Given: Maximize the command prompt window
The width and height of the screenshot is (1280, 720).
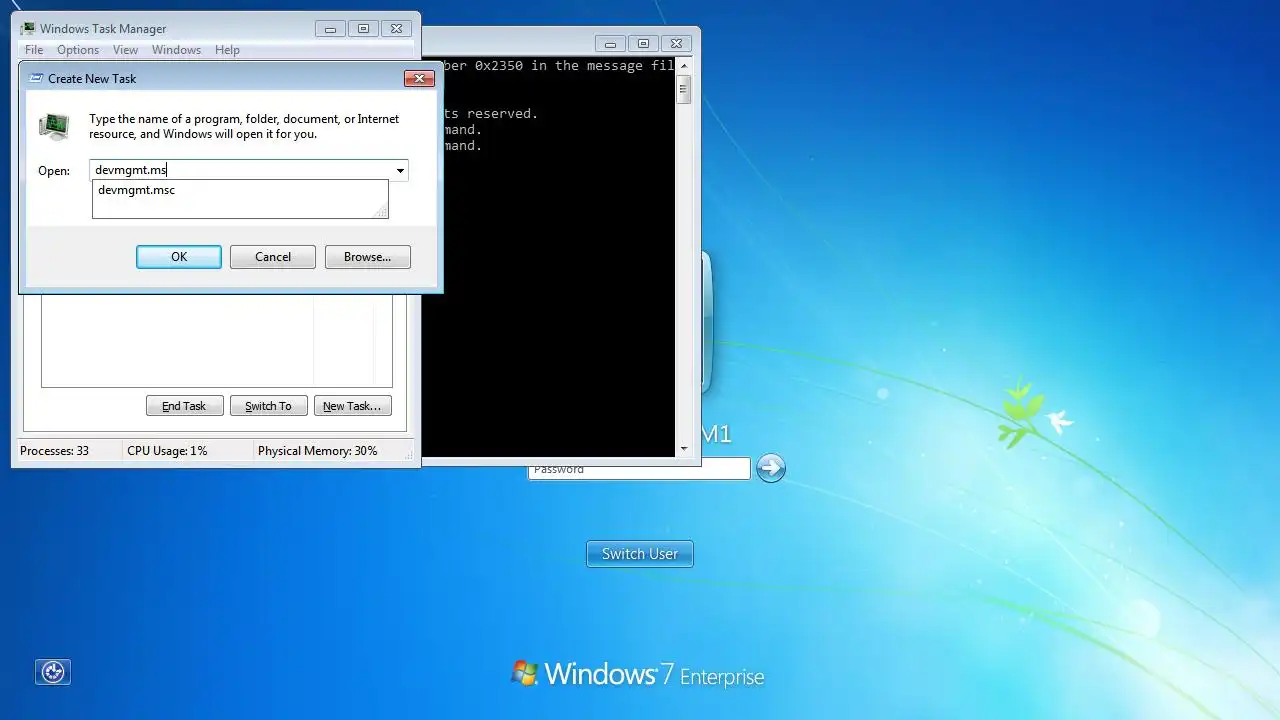Looking at the screenshot, I should 643,44.
